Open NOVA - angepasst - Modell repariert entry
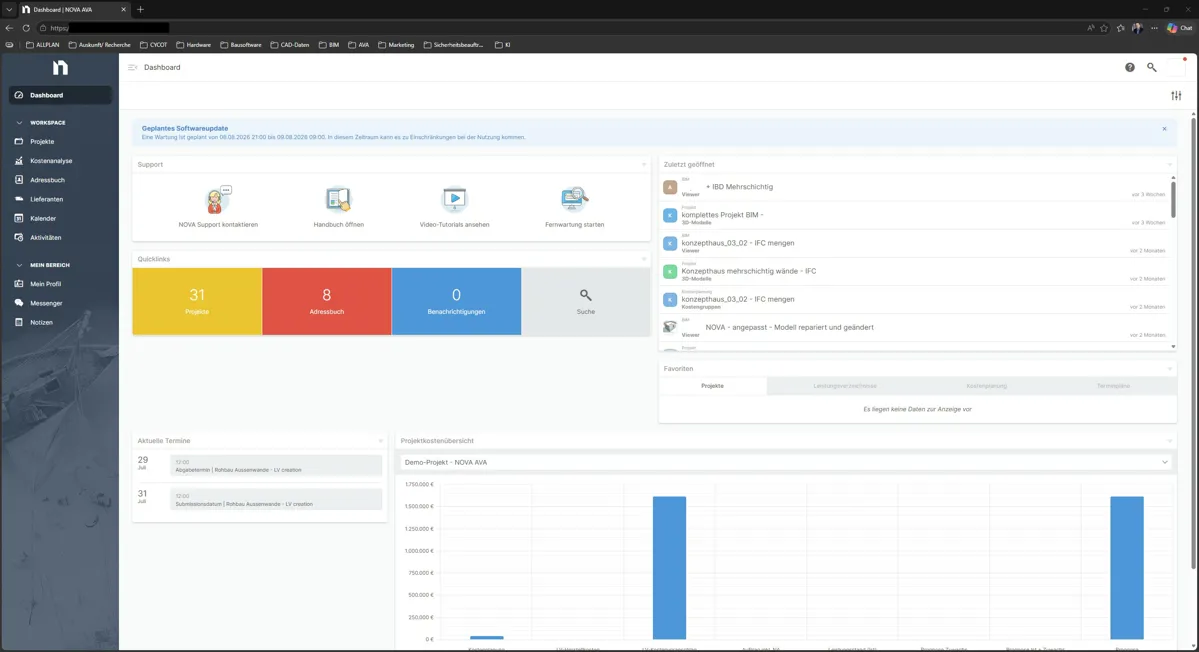Screen dimensions: 1199x652 click(x=914, y=328)
